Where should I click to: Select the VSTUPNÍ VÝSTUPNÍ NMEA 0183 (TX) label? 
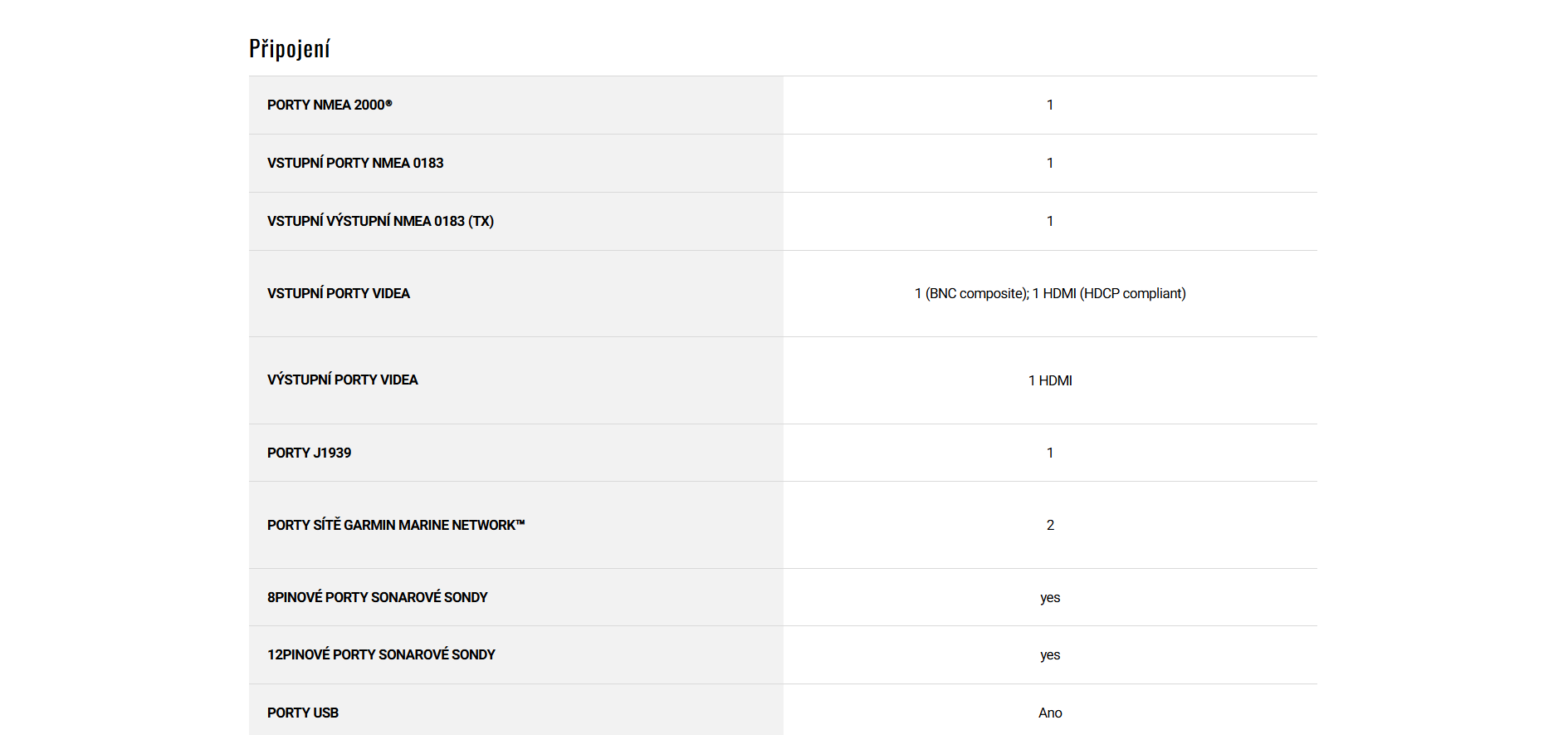(x=380, y=222)
